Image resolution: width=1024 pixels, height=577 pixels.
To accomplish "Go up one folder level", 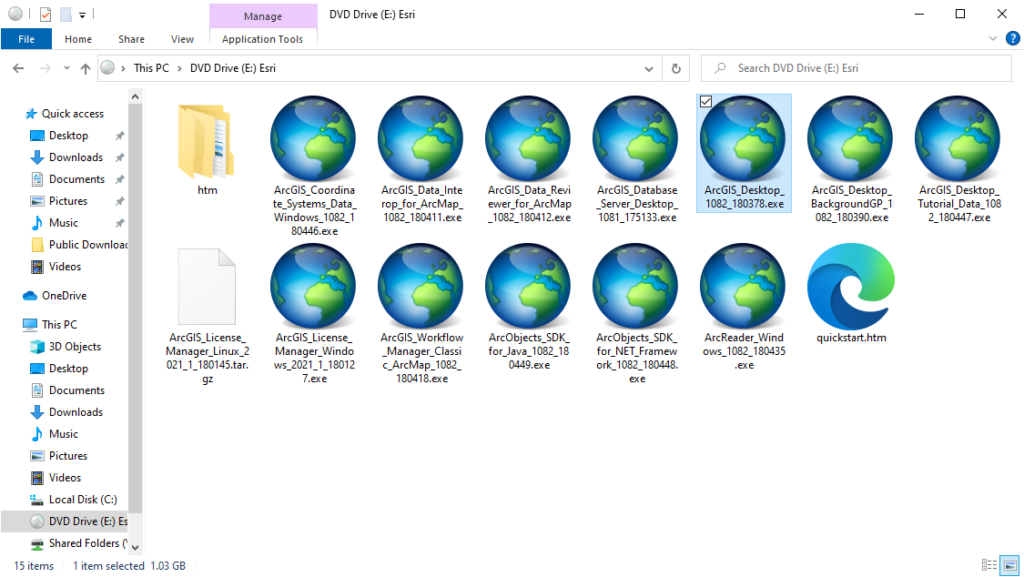I will (85, 68).
